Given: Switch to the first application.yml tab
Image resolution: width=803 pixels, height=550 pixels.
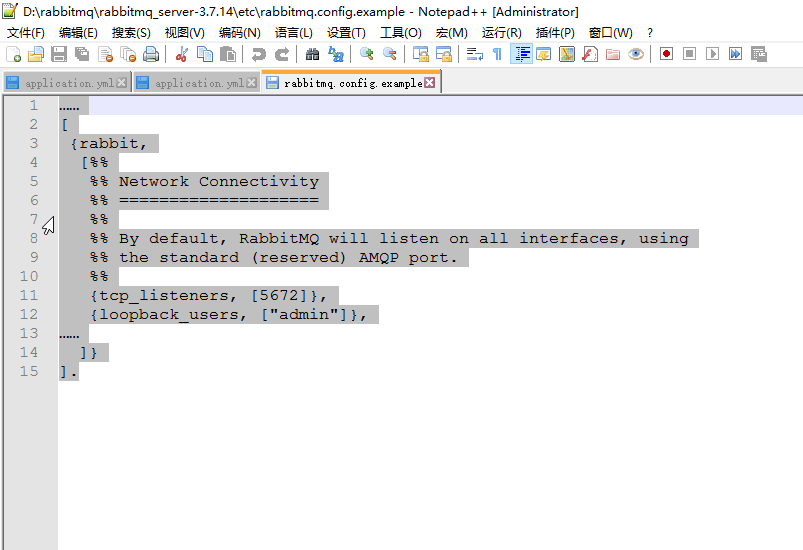Looking at the screenshot, I should tap(69, 83).
